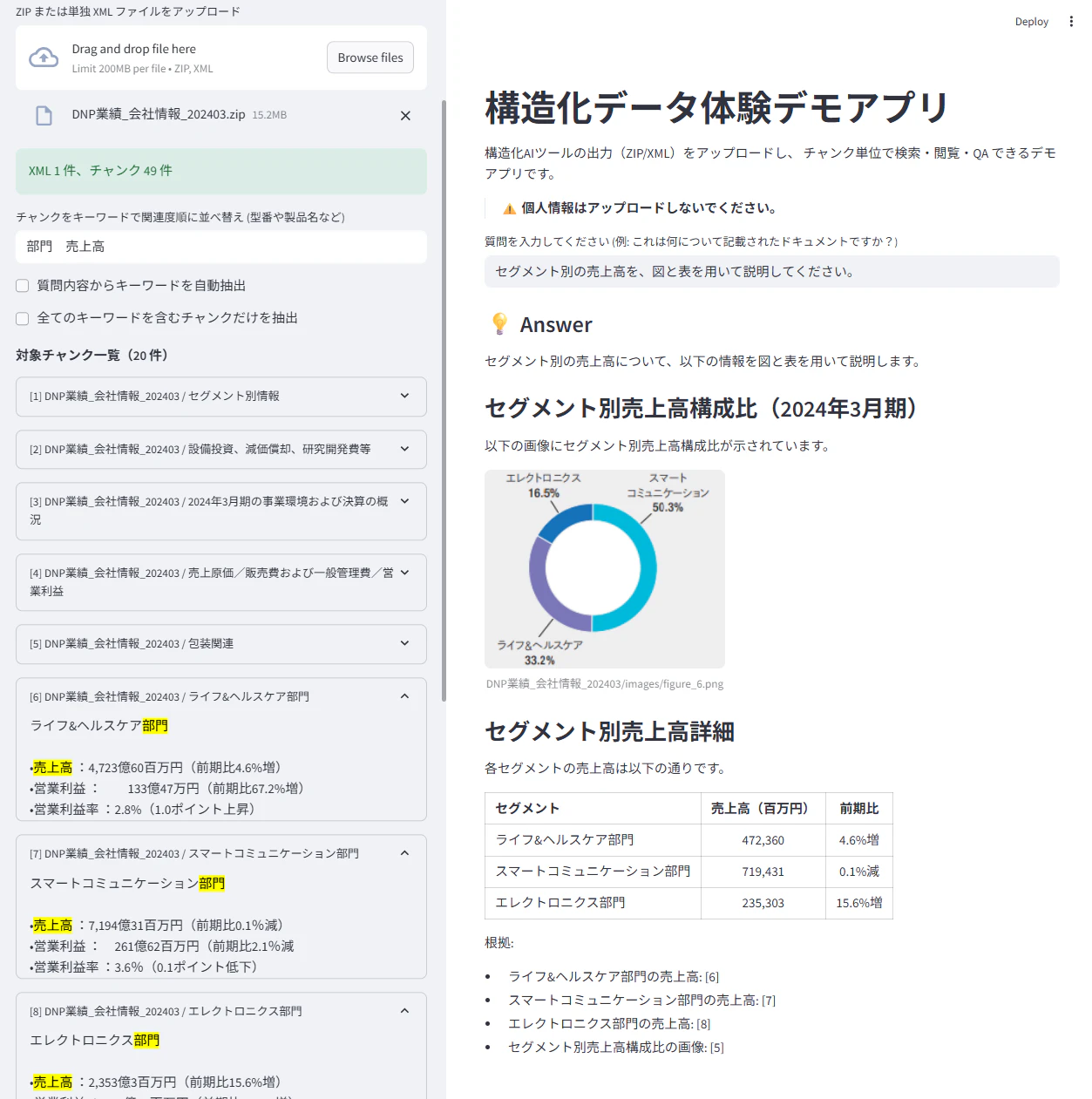Click the セグメント別売上高詳細 heading
This screenshot has width=1092, height=1099.
pyautogui.click(x=609, y=731)
